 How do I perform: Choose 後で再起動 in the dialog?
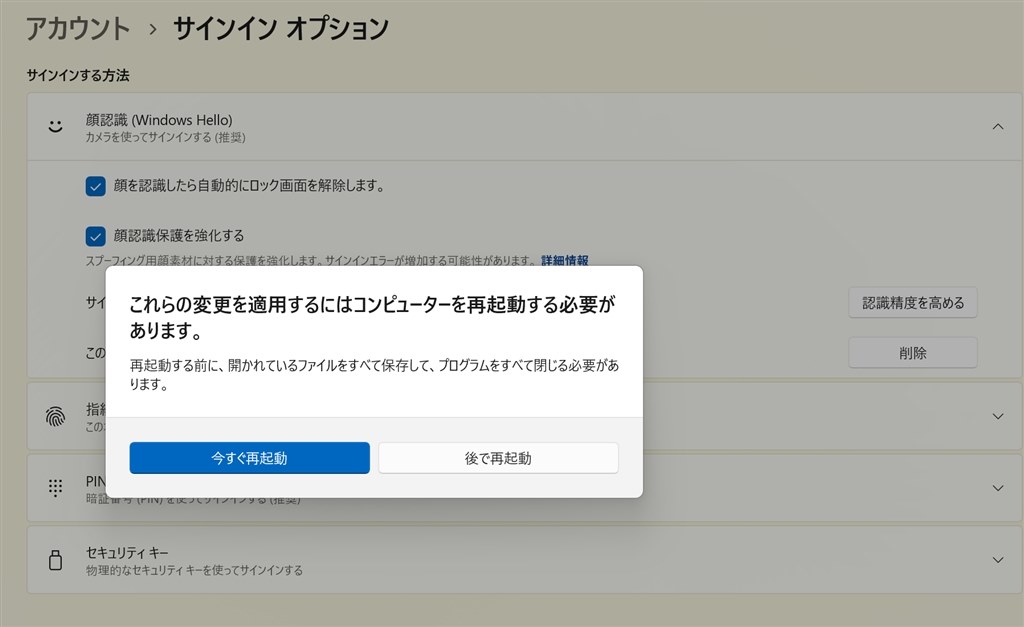click(x=498, y=458)
